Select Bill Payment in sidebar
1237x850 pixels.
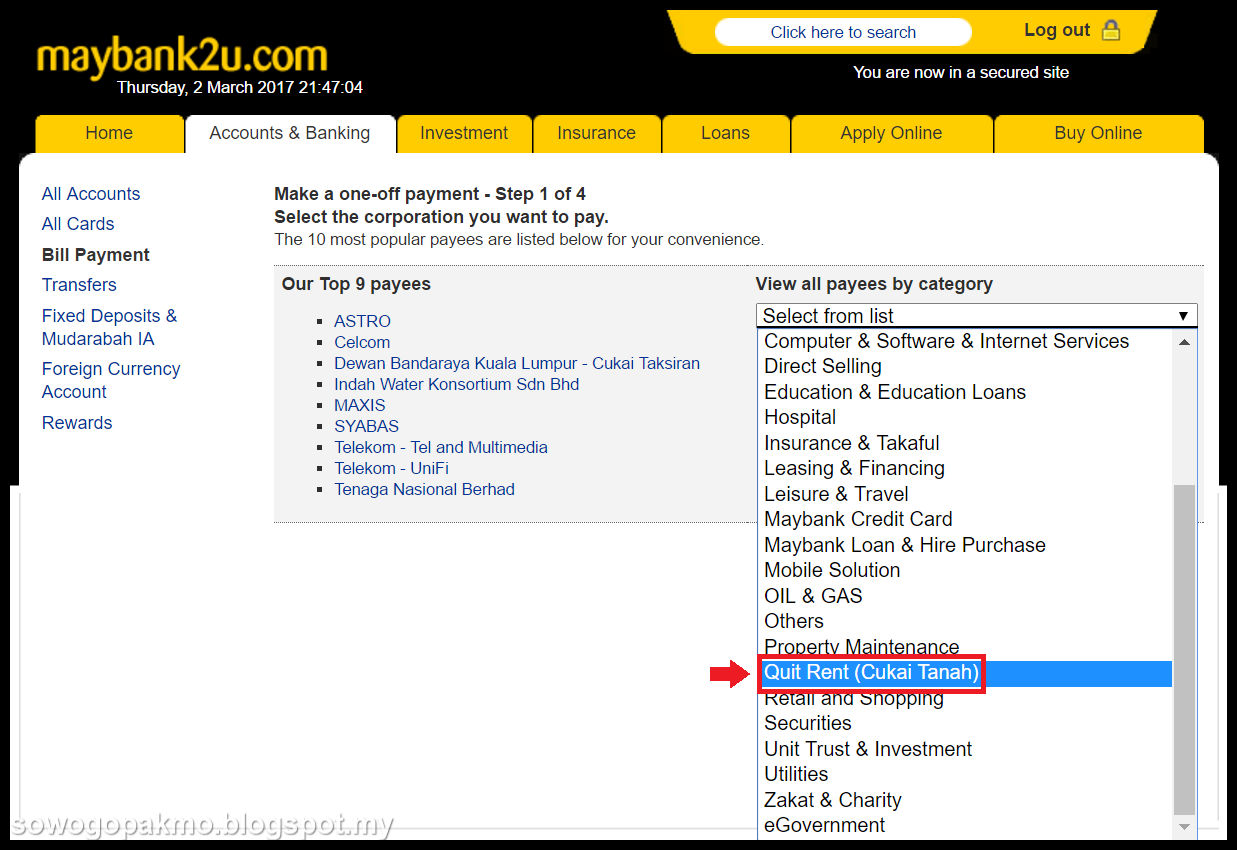coord(96,255)
